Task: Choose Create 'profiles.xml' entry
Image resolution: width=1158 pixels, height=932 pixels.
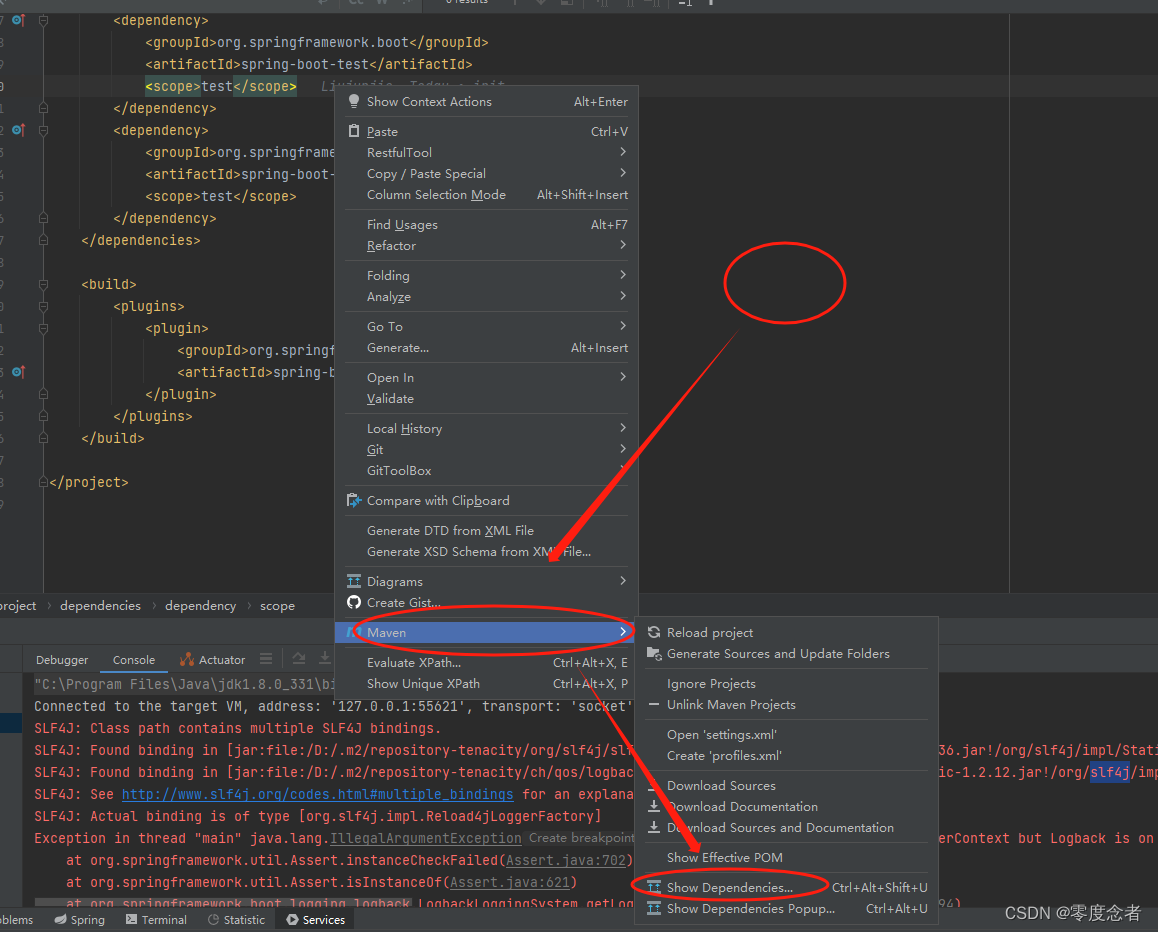Action: tap(787, 755)
